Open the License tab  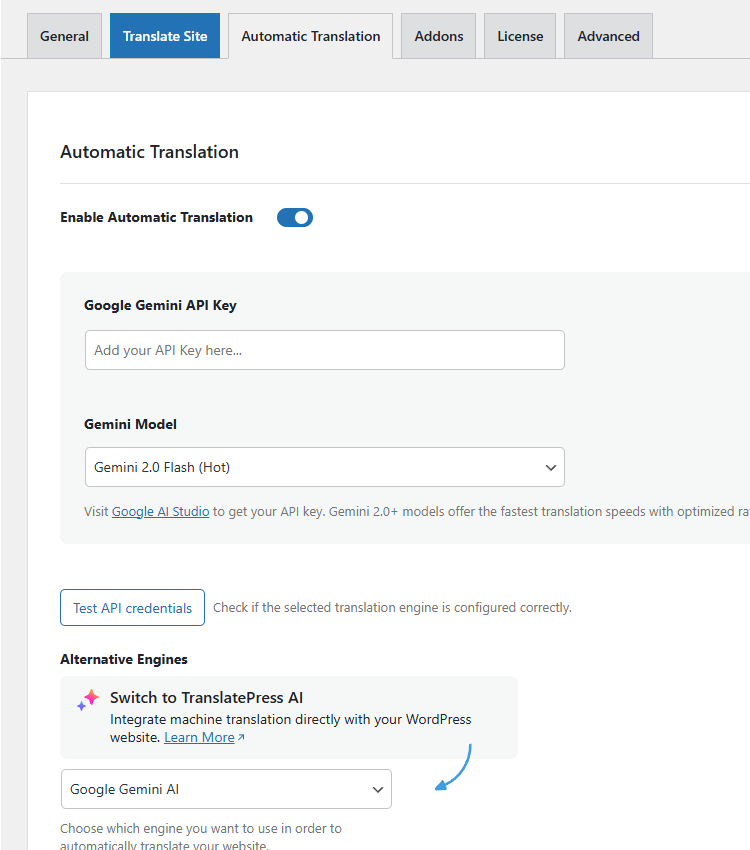click(520, 36)
